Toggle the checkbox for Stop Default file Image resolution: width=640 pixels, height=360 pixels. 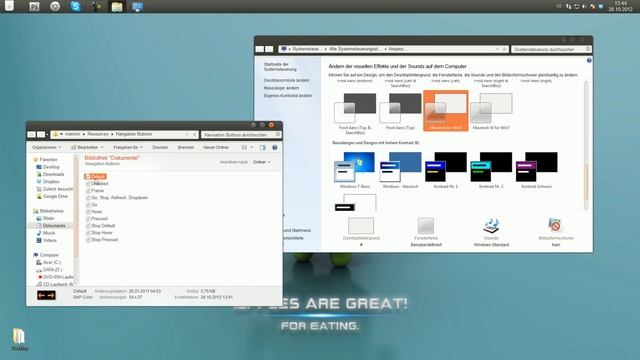pos(88,225)
